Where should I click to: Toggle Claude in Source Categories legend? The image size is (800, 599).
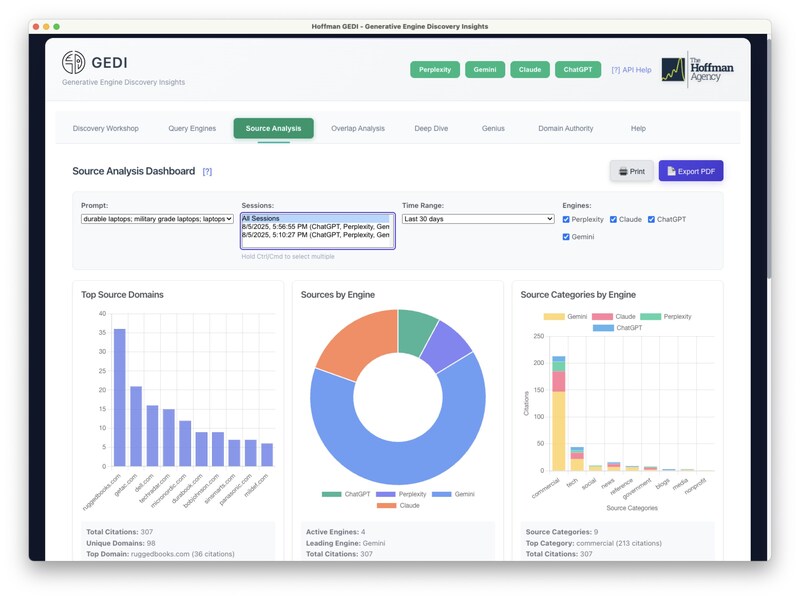tap(614, 317)
